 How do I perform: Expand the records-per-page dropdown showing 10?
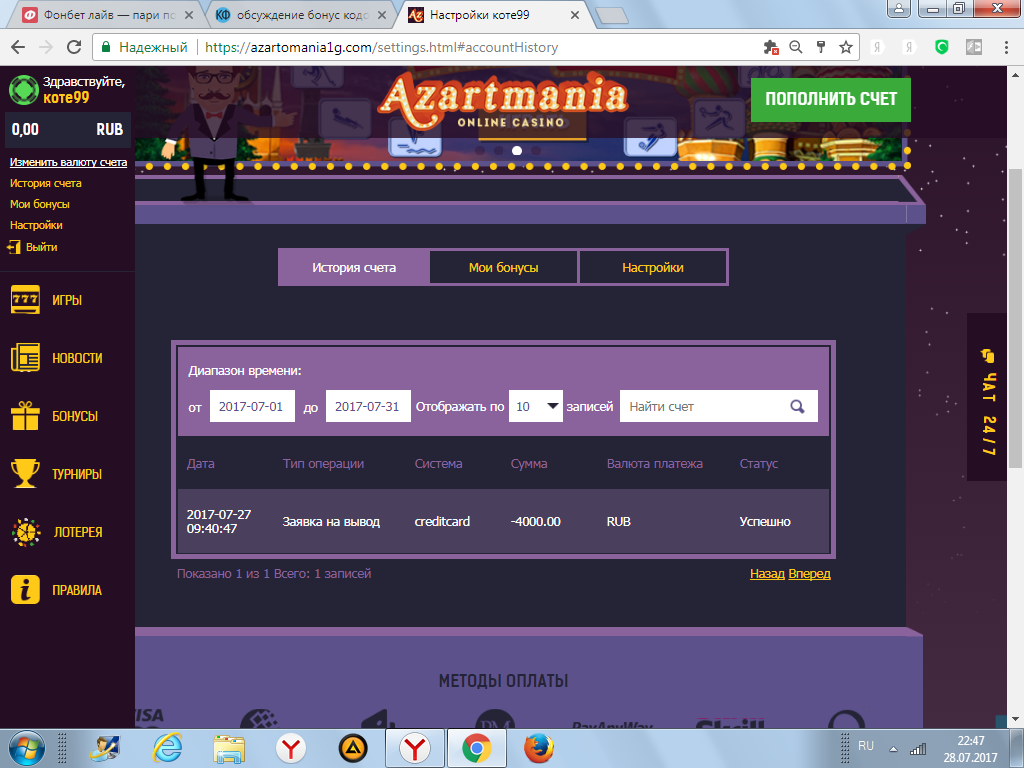536,406
